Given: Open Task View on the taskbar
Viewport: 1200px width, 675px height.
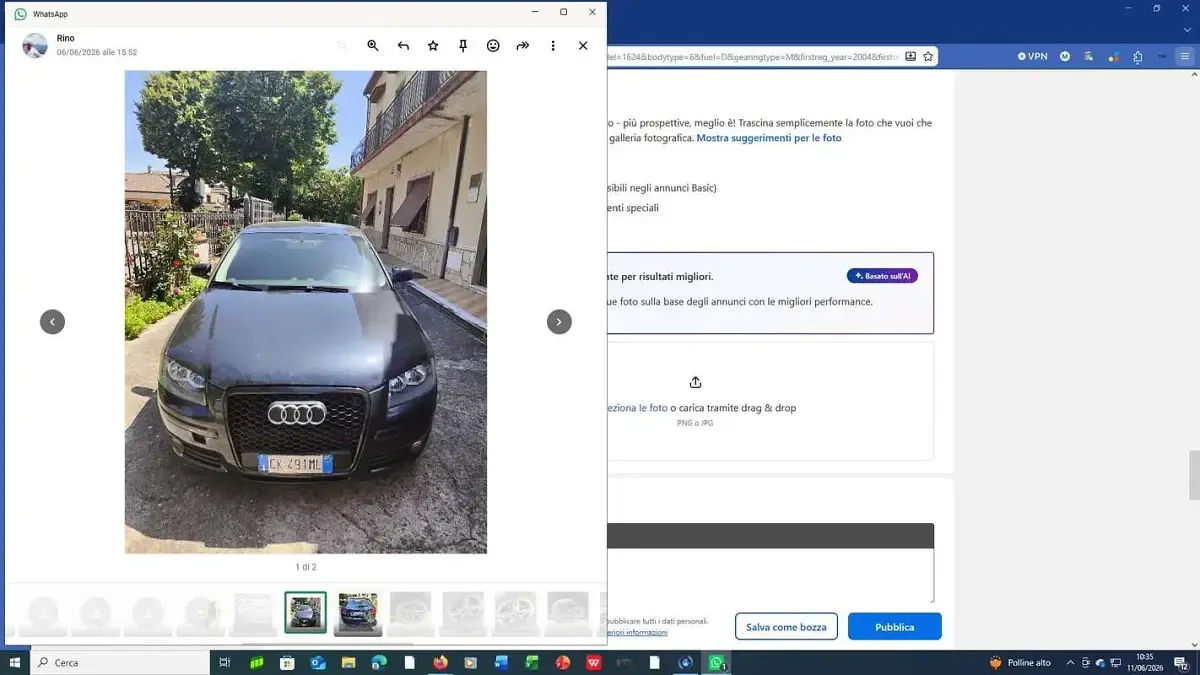Looking at the screenshot, I should click(x=225, y=662).
